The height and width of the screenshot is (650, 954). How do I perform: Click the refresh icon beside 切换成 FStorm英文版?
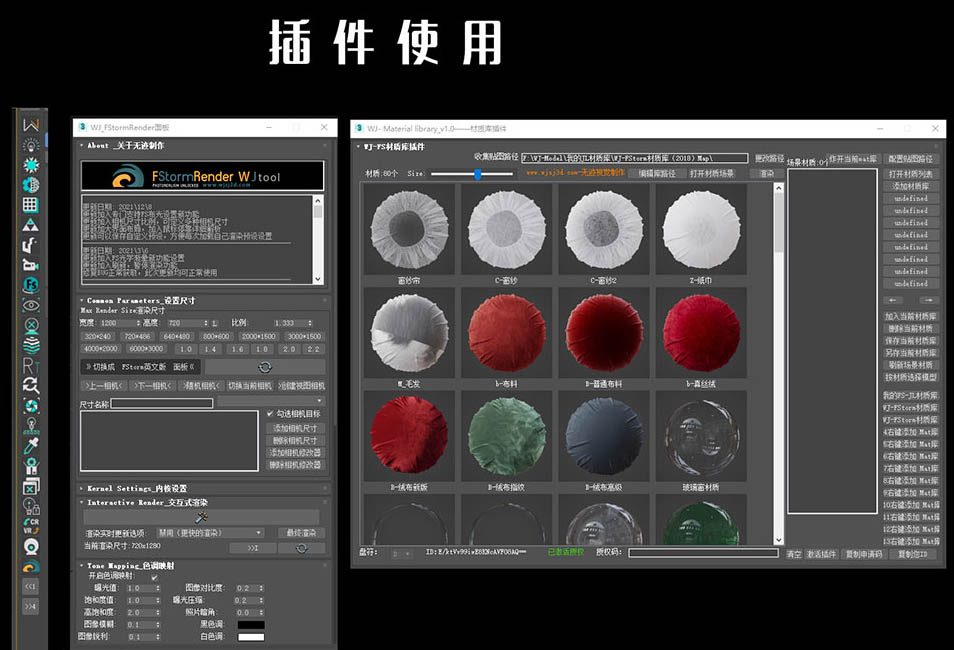pos(264,367)
